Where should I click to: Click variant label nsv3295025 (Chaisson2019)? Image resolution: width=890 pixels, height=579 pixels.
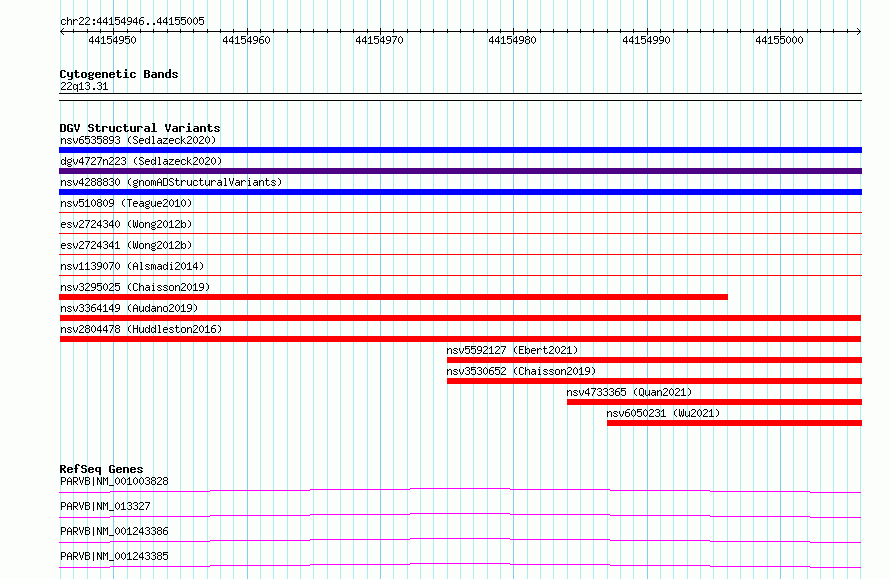(x=135, y=287)
